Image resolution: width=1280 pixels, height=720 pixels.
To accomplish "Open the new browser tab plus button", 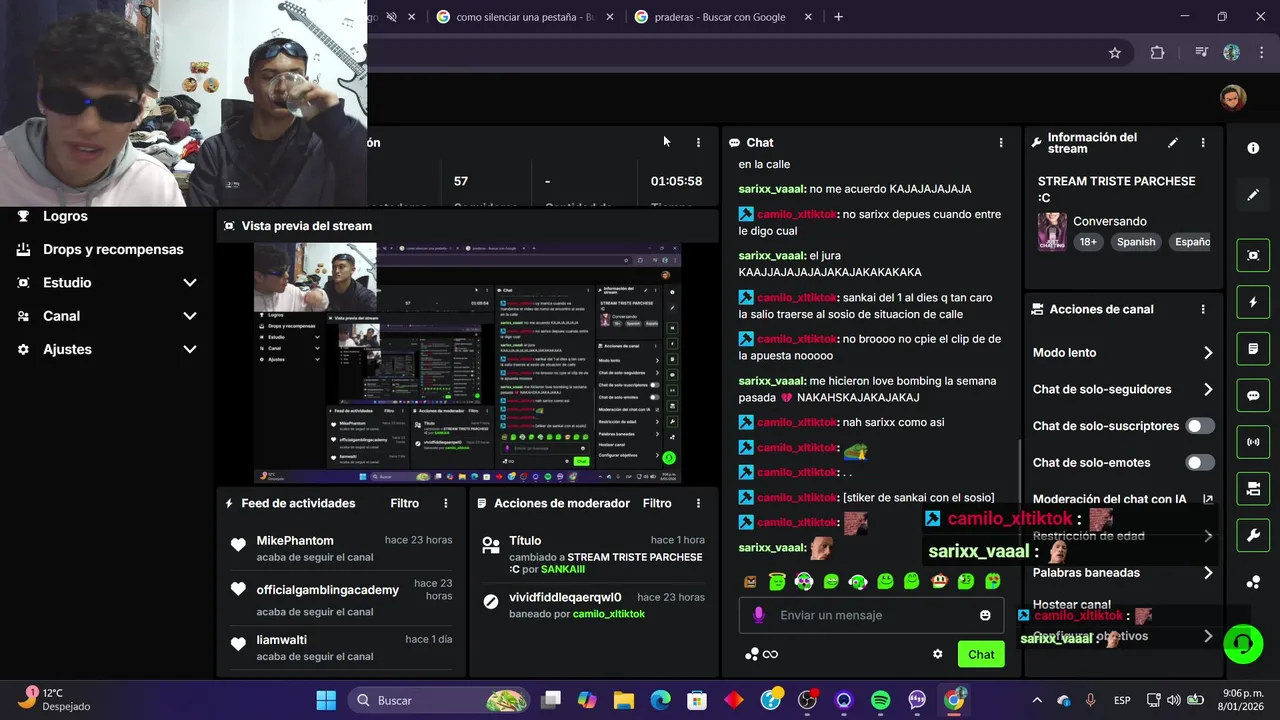I will point(838,17).
